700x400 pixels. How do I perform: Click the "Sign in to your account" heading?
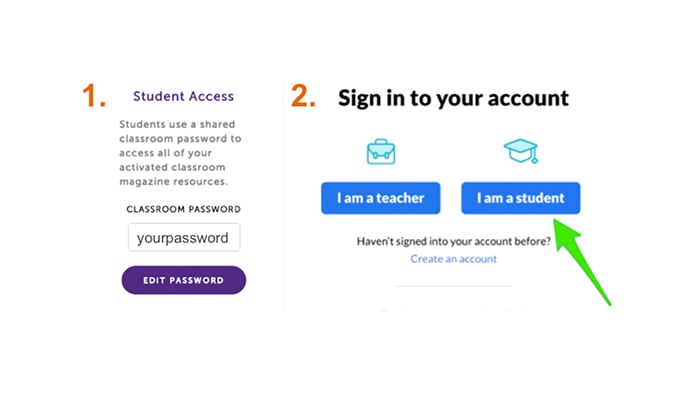tap(453, 98)
